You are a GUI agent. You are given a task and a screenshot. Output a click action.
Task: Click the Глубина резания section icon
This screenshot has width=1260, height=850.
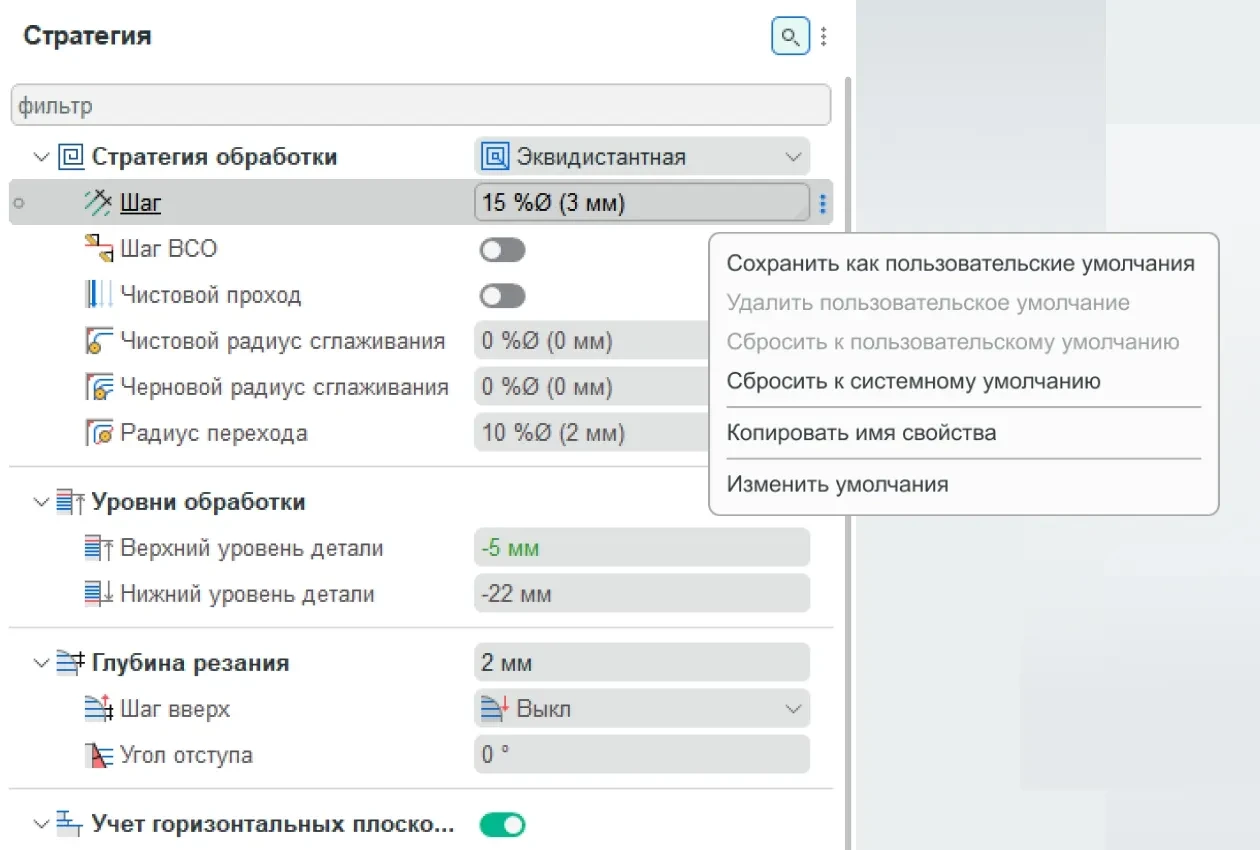tap(70, 662)
